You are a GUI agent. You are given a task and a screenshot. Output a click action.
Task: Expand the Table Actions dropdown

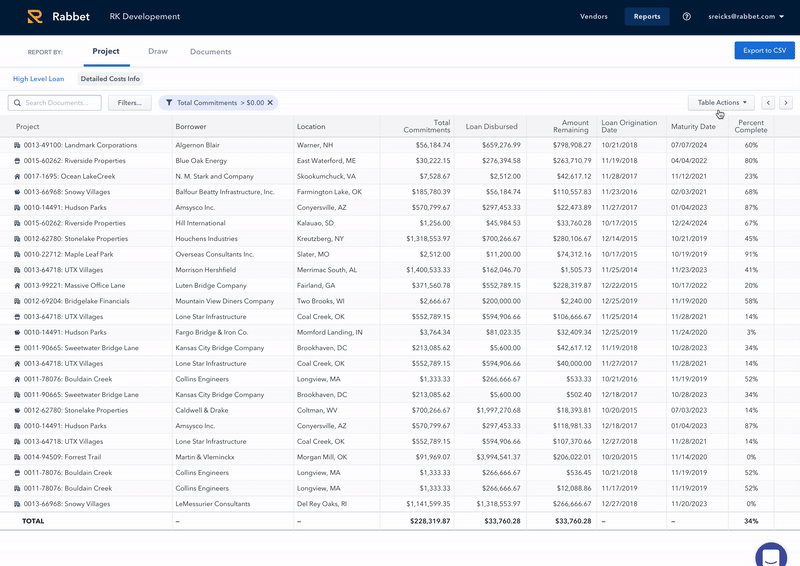(721, 103)
